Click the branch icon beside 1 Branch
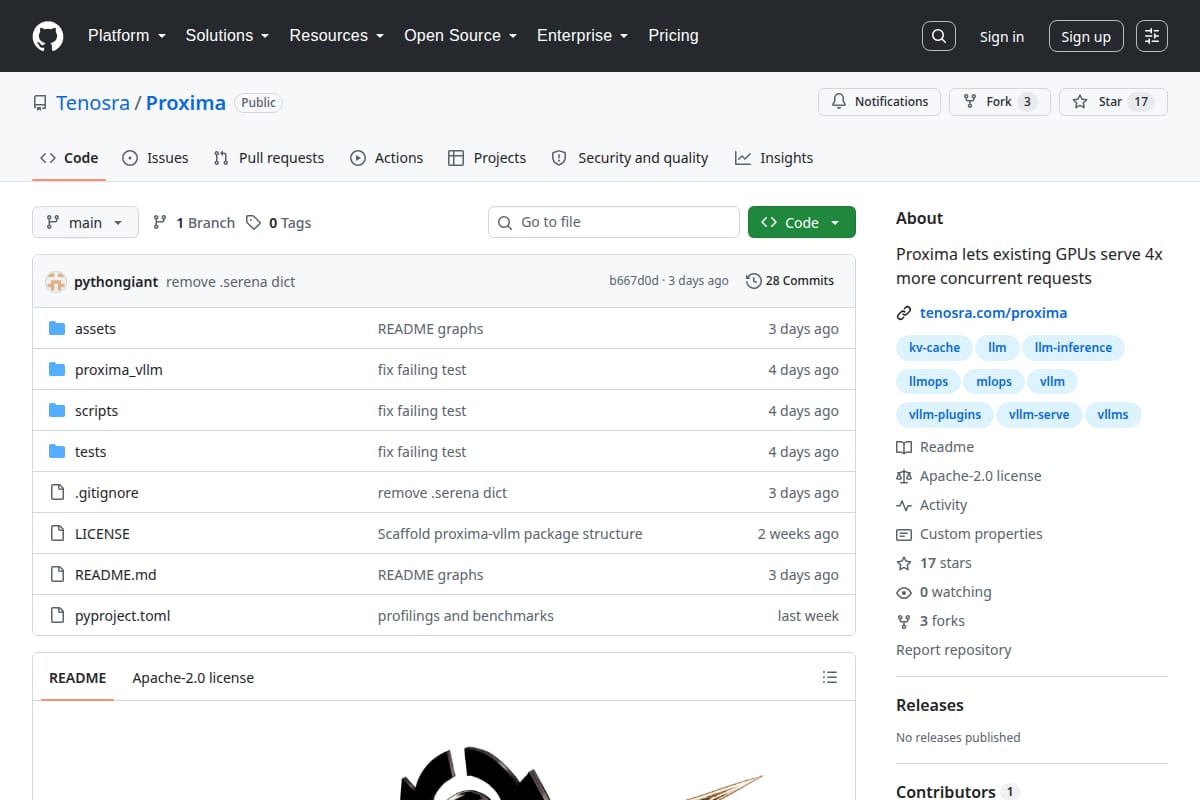The width and height of the screenshot is (1200, 800). point(160,223)
